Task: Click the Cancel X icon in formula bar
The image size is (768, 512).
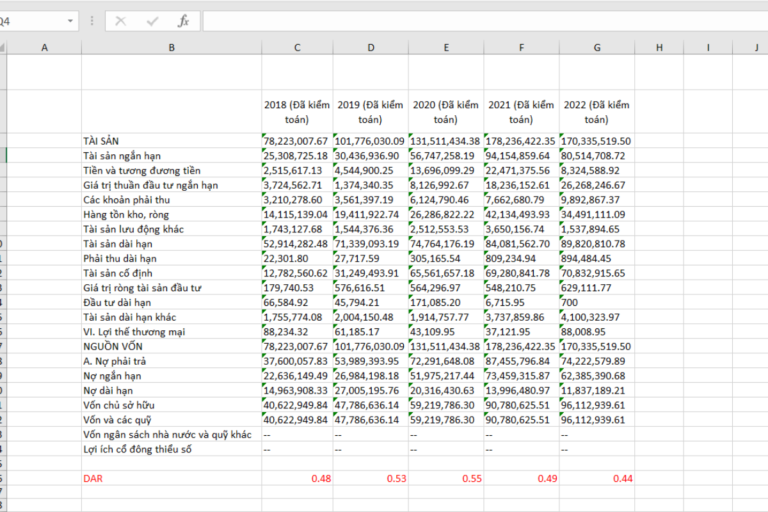Action: tap(120, 21)
